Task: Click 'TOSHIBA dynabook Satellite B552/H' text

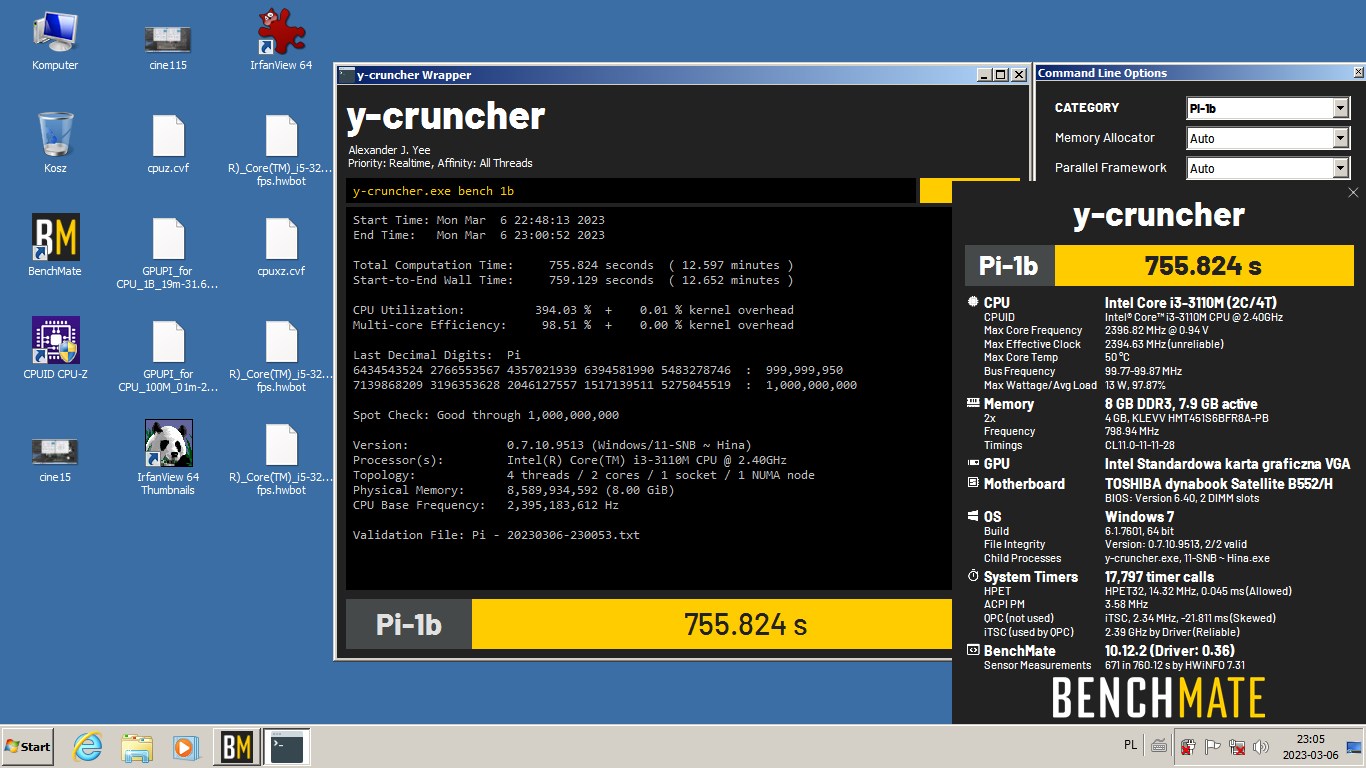Action: [x=1218, y=484]
